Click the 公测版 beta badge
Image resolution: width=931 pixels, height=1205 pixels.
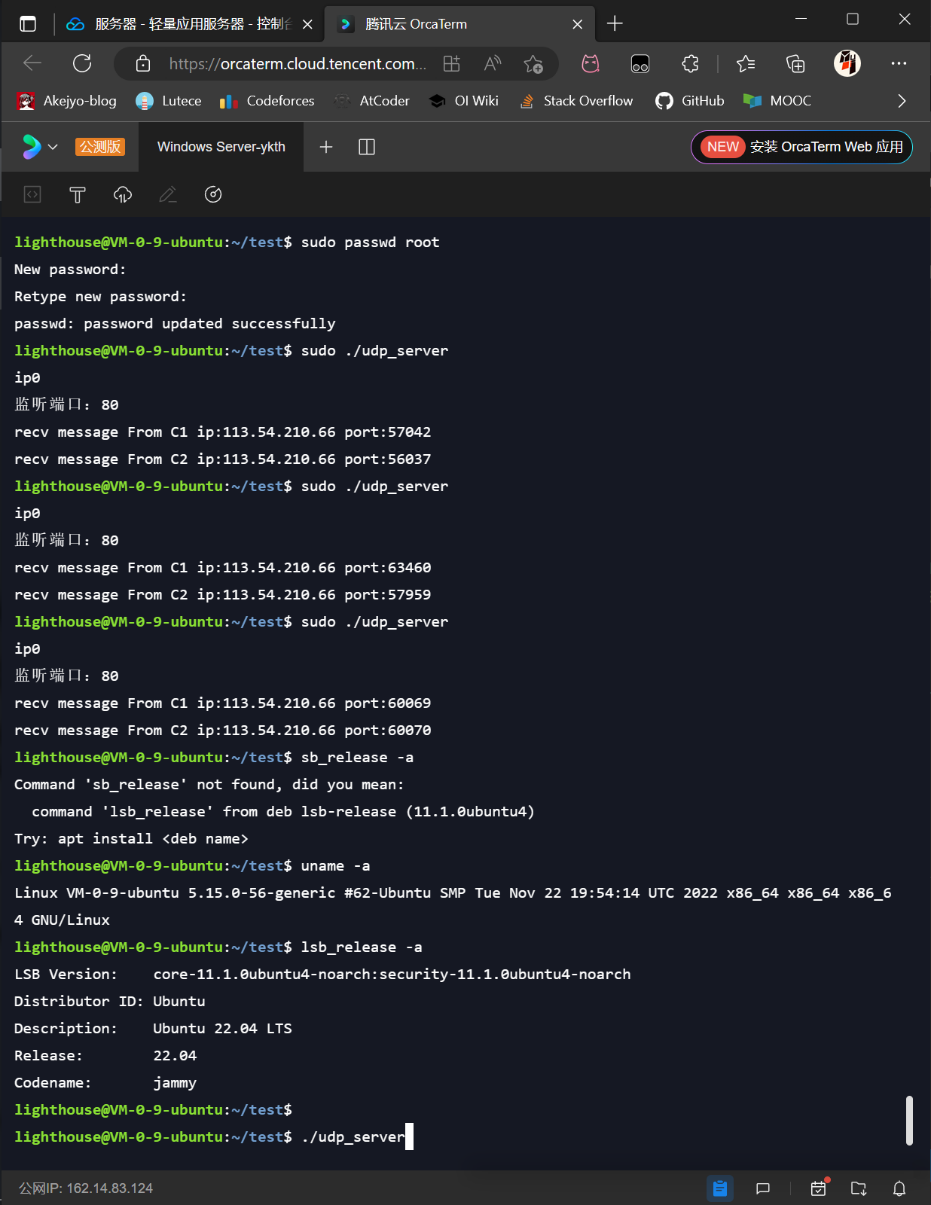coord(100,147)
